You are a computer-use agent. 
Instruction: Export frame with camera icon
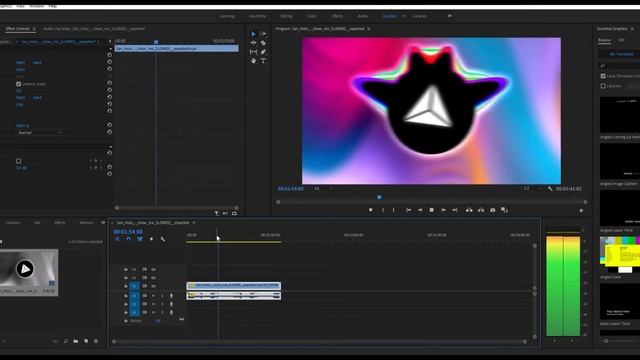coord(493,210)
